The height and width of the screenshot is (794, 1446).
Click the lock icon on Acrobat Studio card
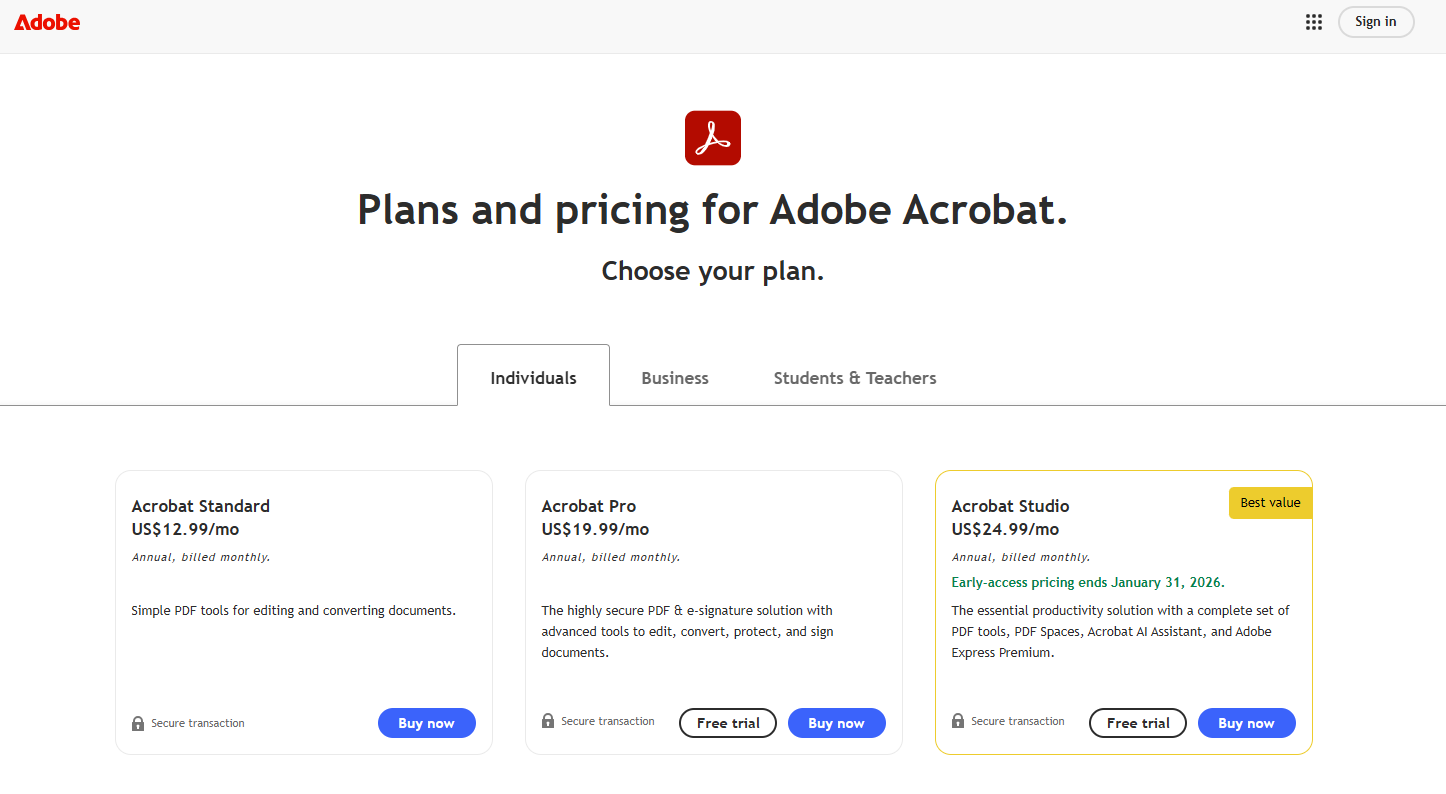[x=957, y=720]
